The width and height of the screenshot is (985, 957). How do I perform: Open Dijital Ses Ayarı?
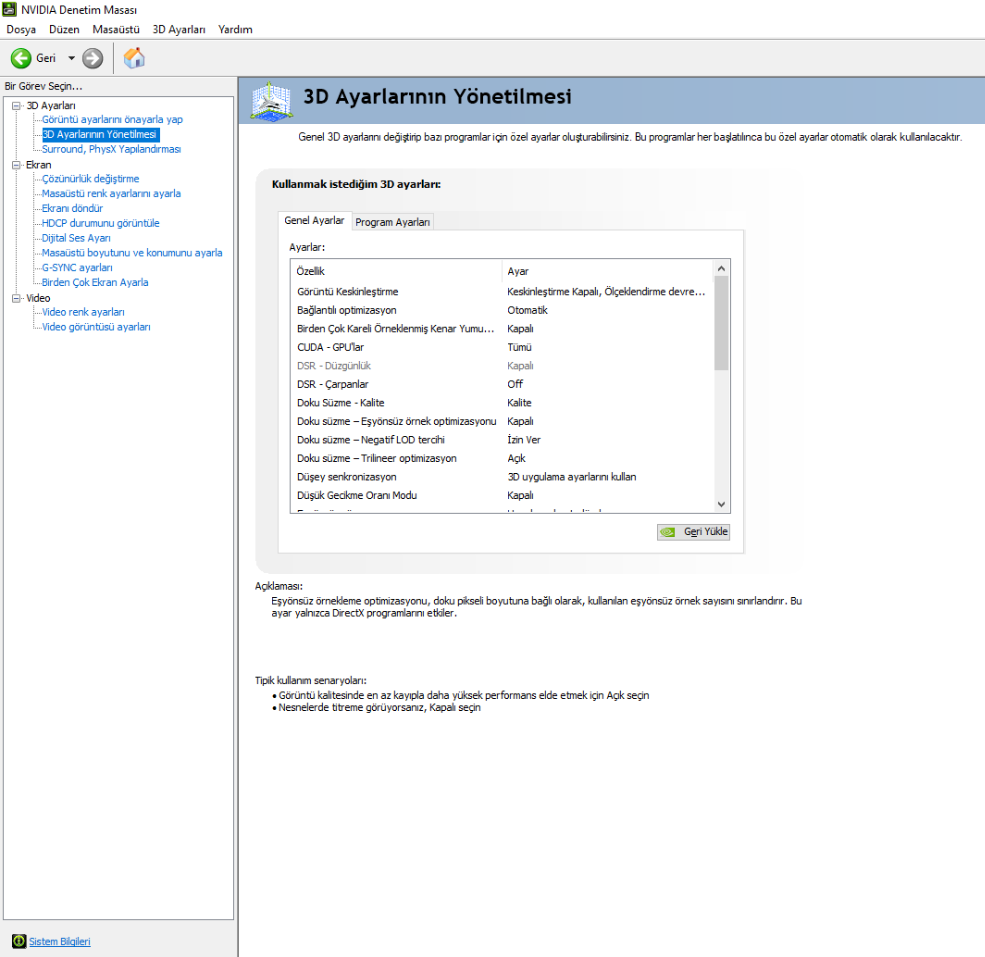(76, 238)
